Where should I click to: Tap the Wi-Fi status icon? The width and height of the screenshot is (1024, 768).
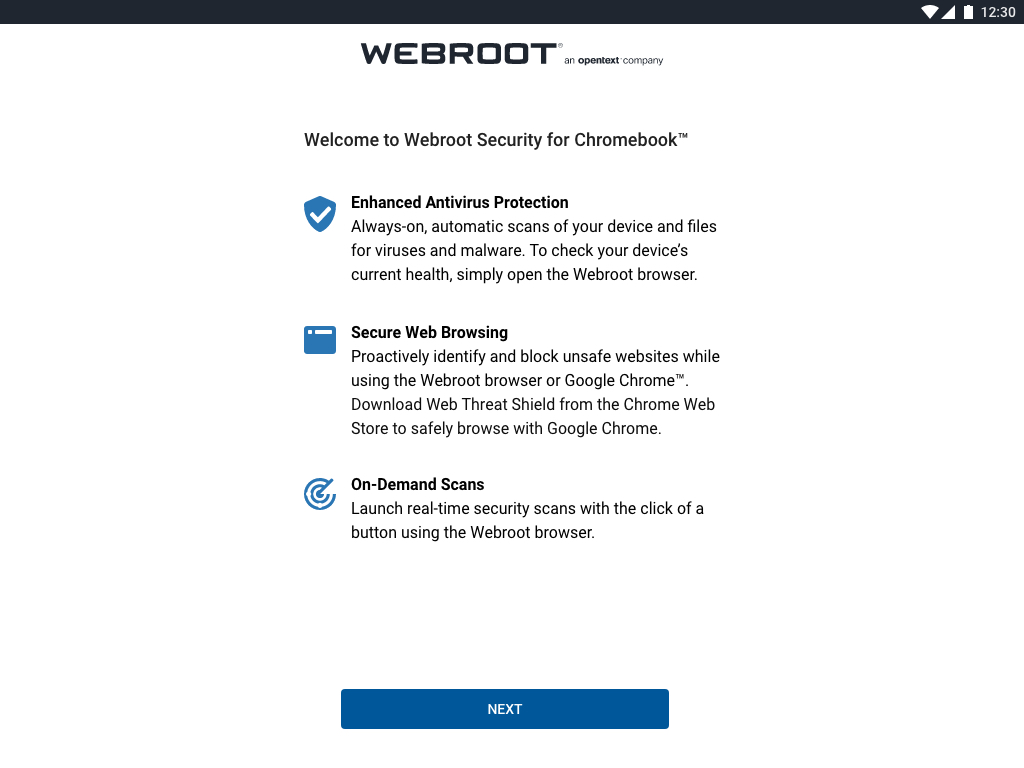pyautogui.click(x=930, y=12)
